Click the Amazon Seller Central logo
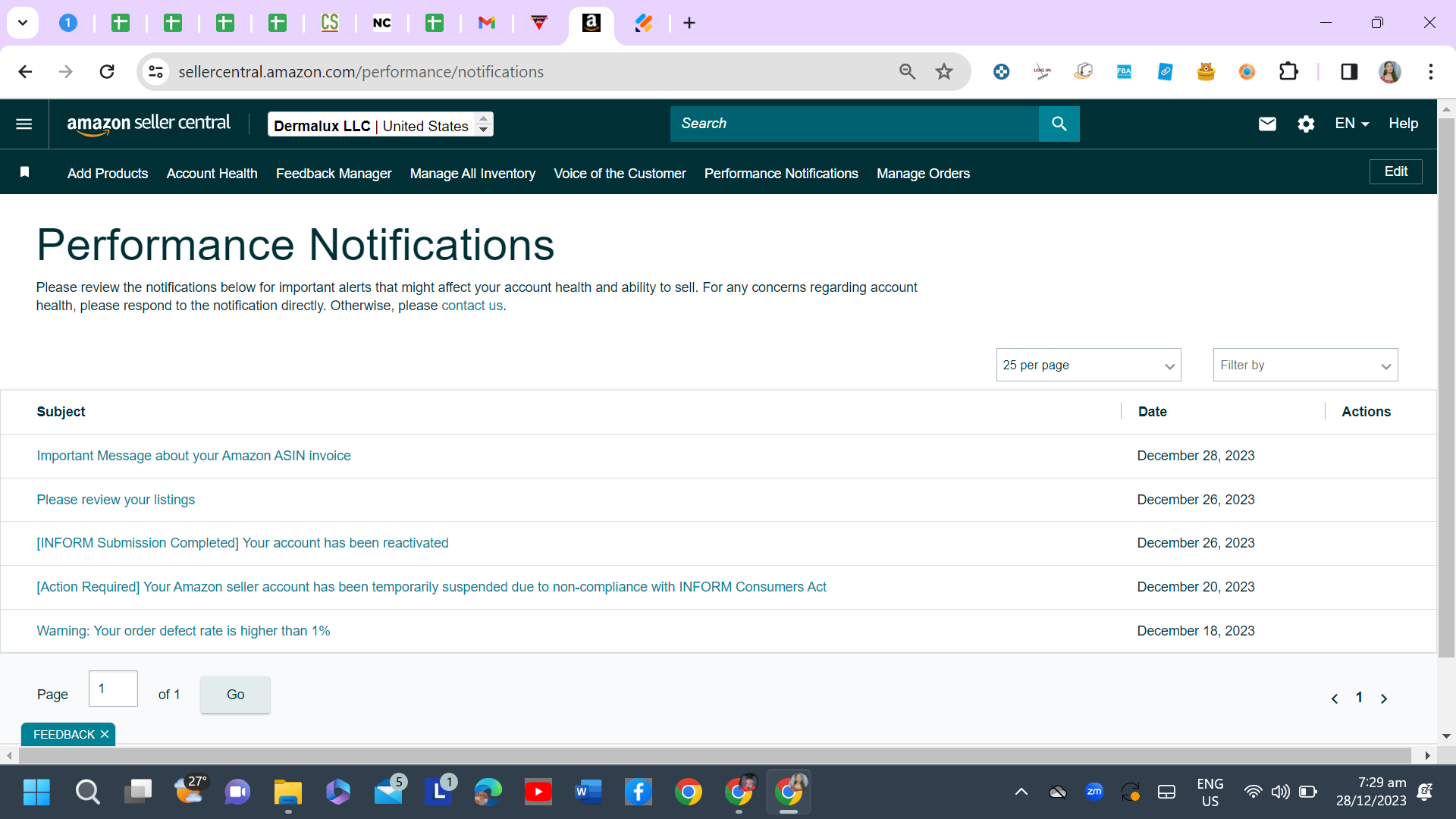This screenshot has width=1456, height=819. tap(149, 124)
